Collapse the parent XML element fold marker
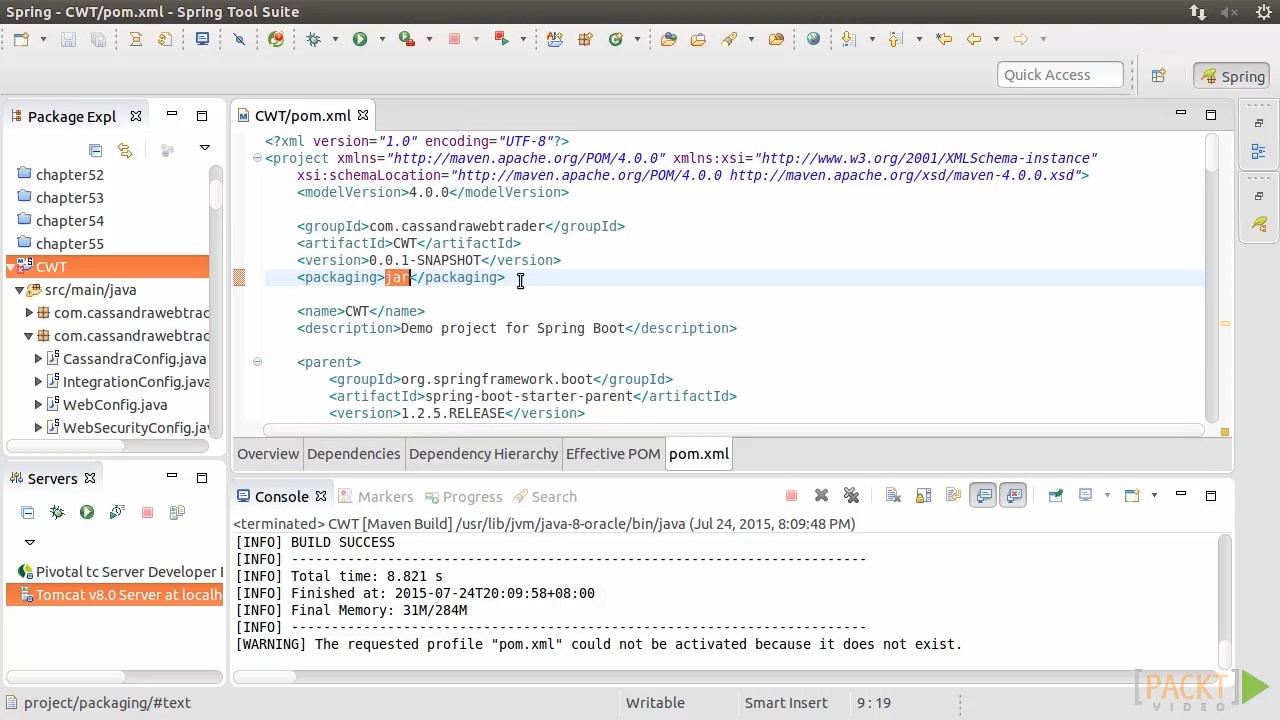The image size is (1280, 720). (257, 362)
